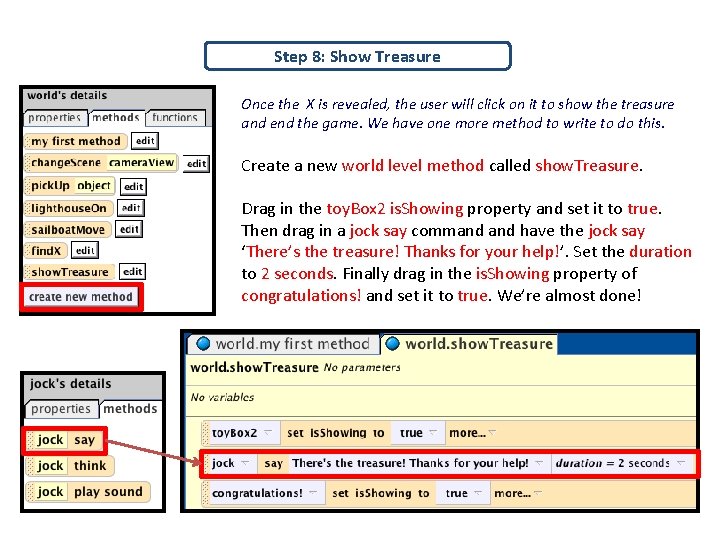
Task: Expand more options in congratulations row
Action: tap(518, 493)
